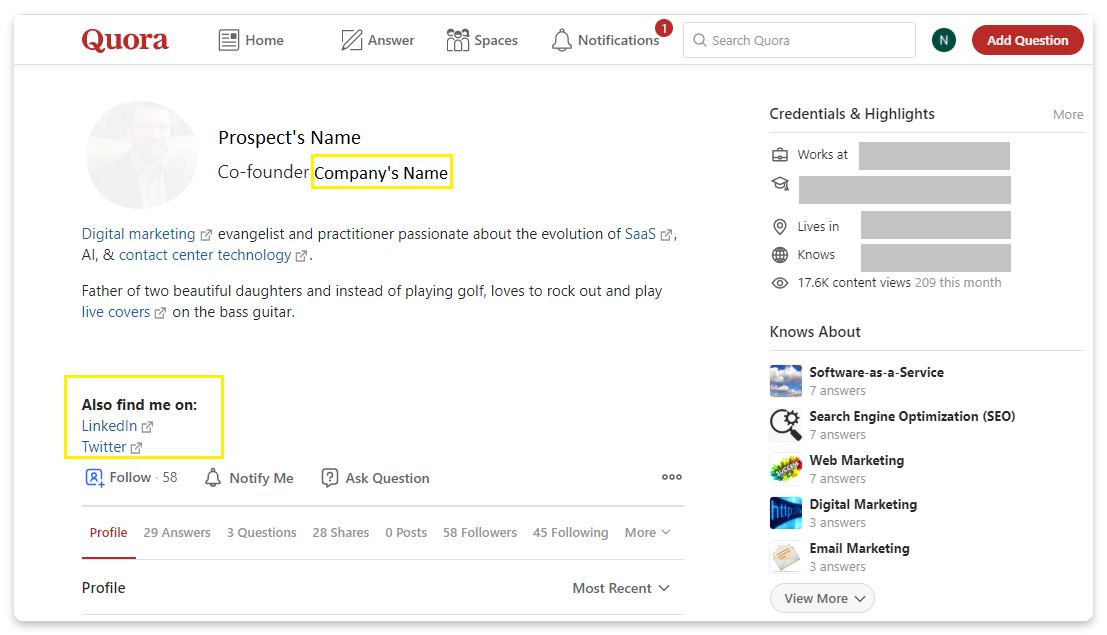
Task: Open the Email Marketing topic thumbnail
Action: click(x=786, y=557)
